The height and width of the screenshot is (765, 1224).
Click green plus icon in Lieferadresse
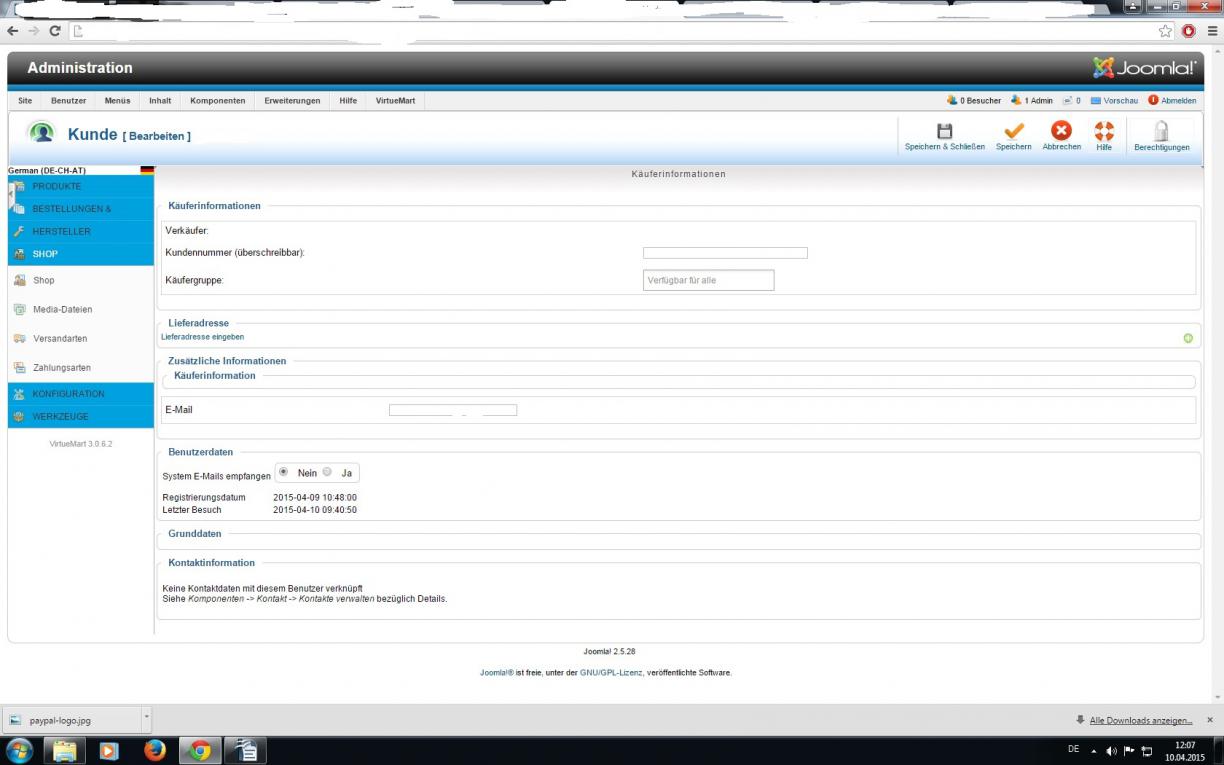click(1188, 338)
